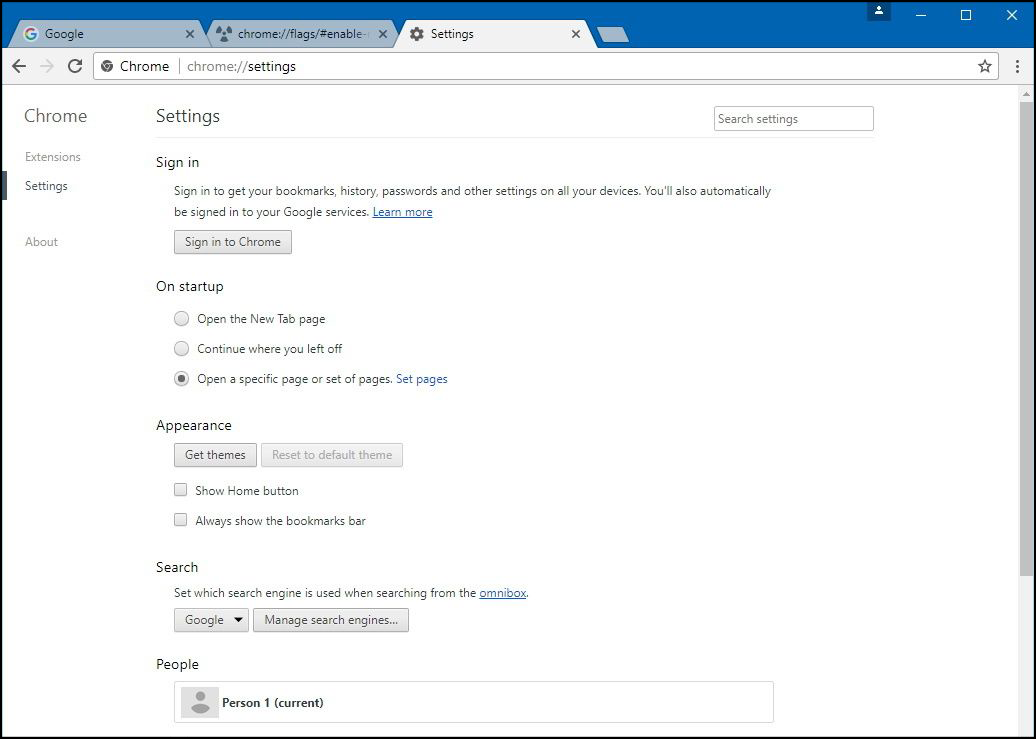
Task: Minimize the Chrome window
Action: pos(921,15)
